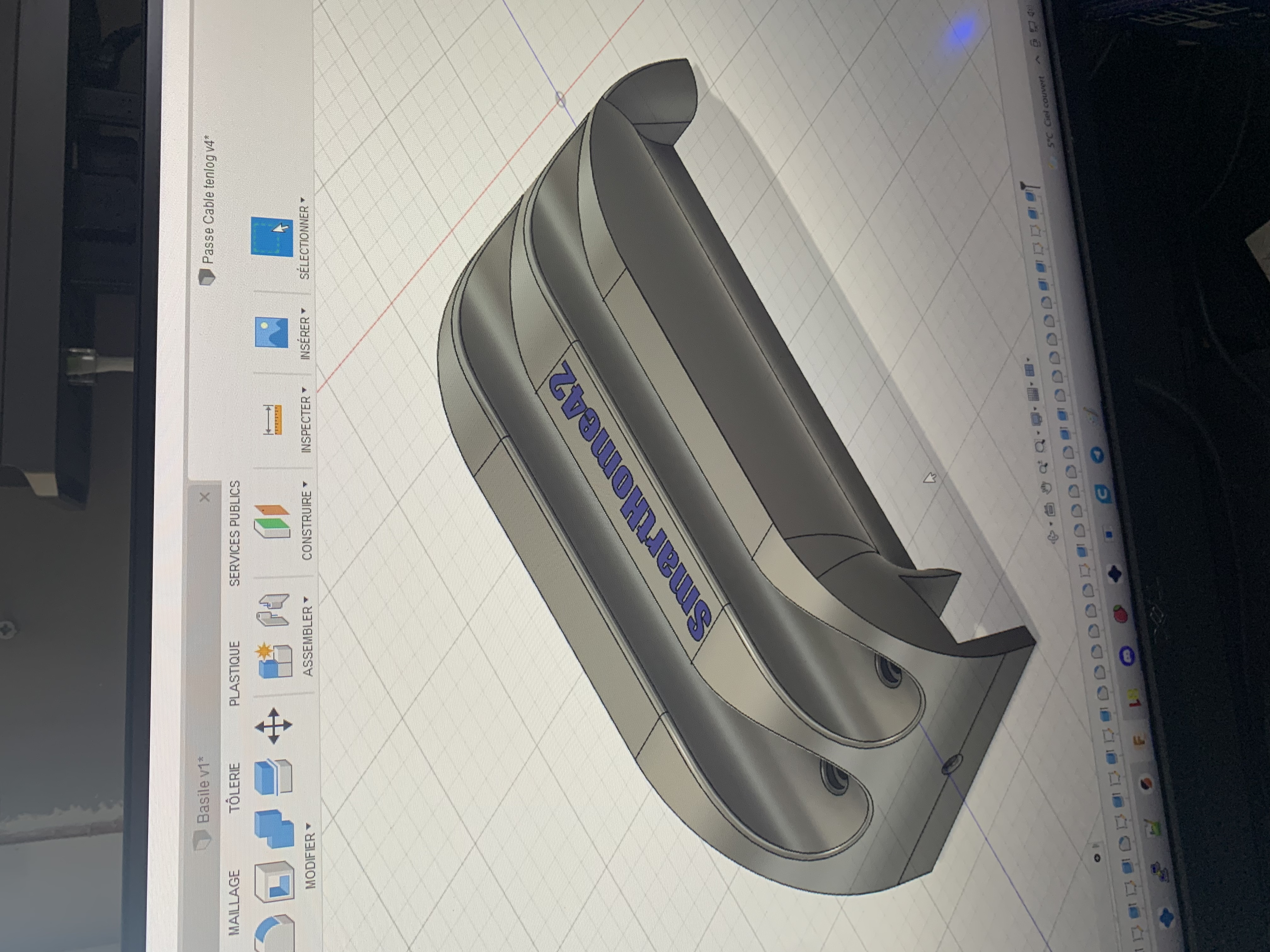The height and width of the screenshot is (952, 1270).
Task: Select the SmartHome42 text on the model
Action: (x=632, y=501)
